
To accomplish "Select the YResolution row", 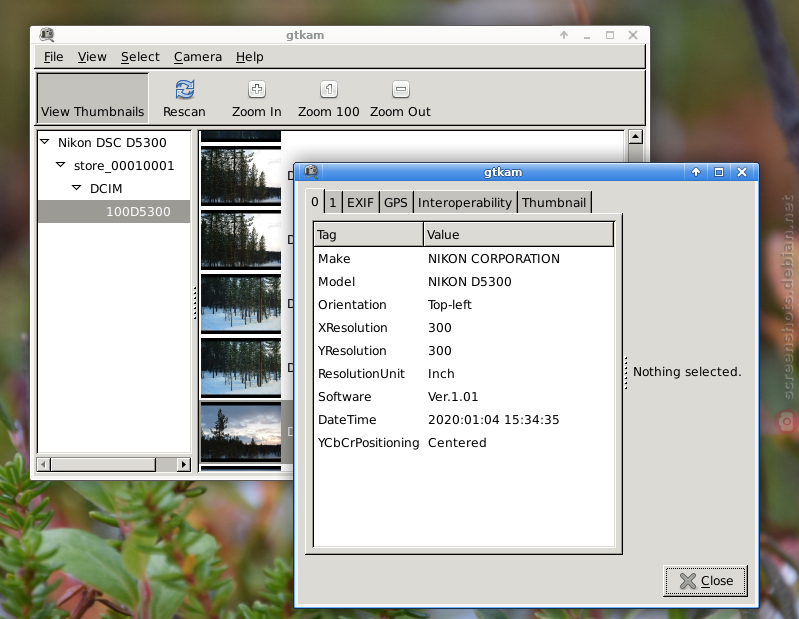I will [x=464, y=351].
